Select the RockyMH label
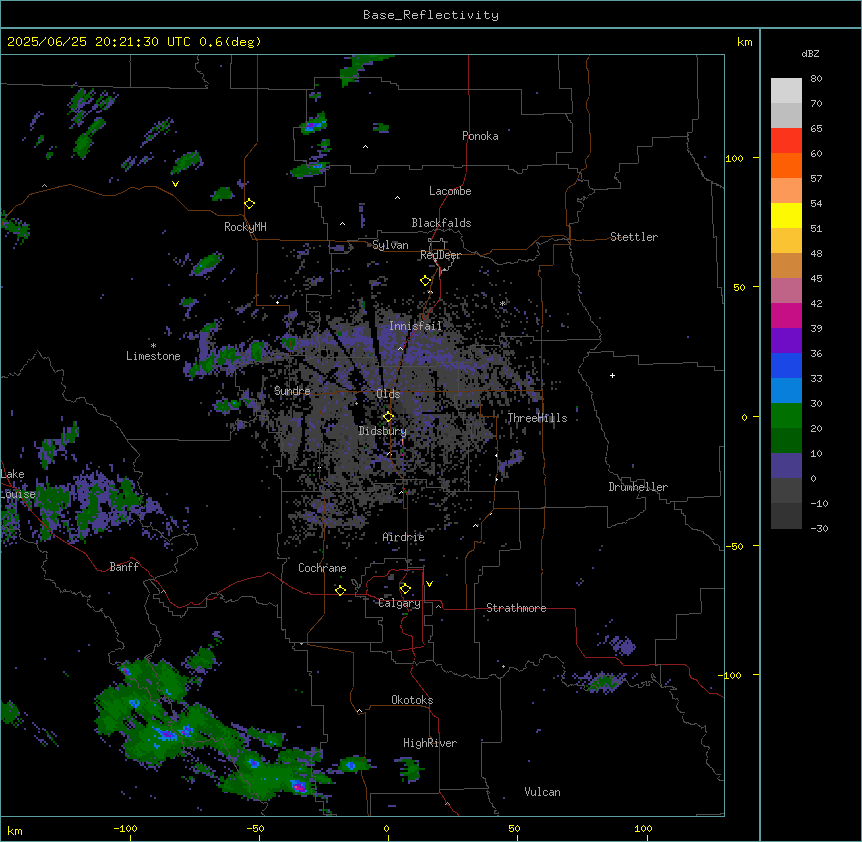The width and height of the screenshot is (862, 842). [245, 227]
